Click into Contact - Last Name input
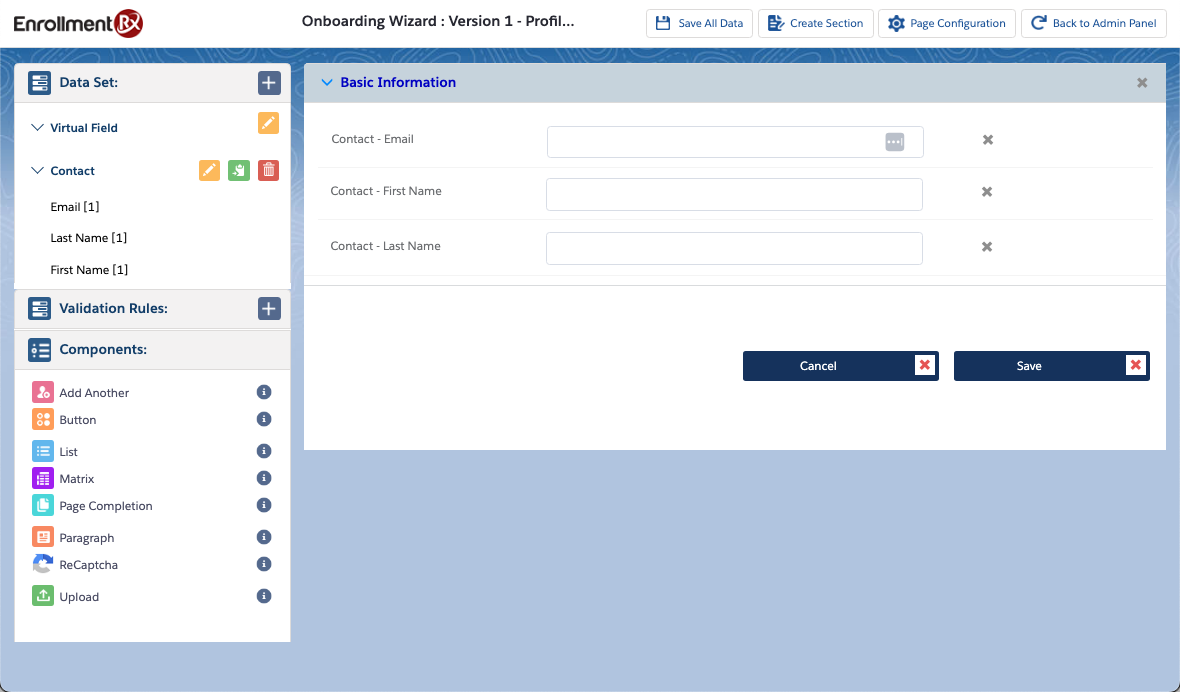Image resolution: width=1180 pixels, height=692 pixels. coord(733,248)
